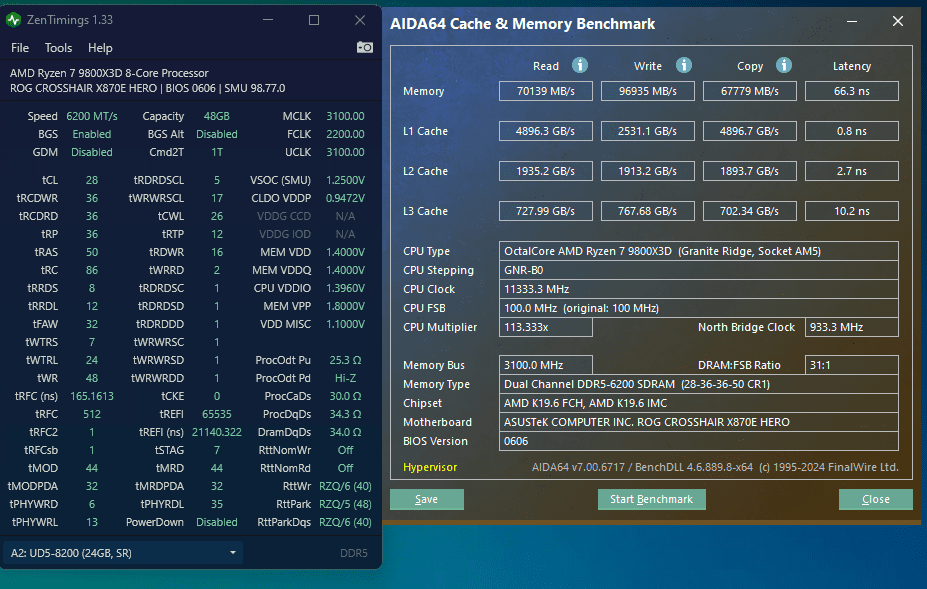Click the BIOS Version 0606 field
This screenshot has width=927, height=589.
[699, 441]
